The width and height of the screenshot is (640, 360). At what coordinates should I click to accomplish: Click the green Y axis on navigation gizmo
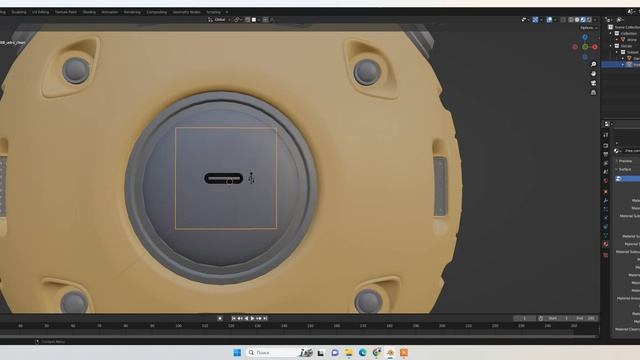coord(585,47)
